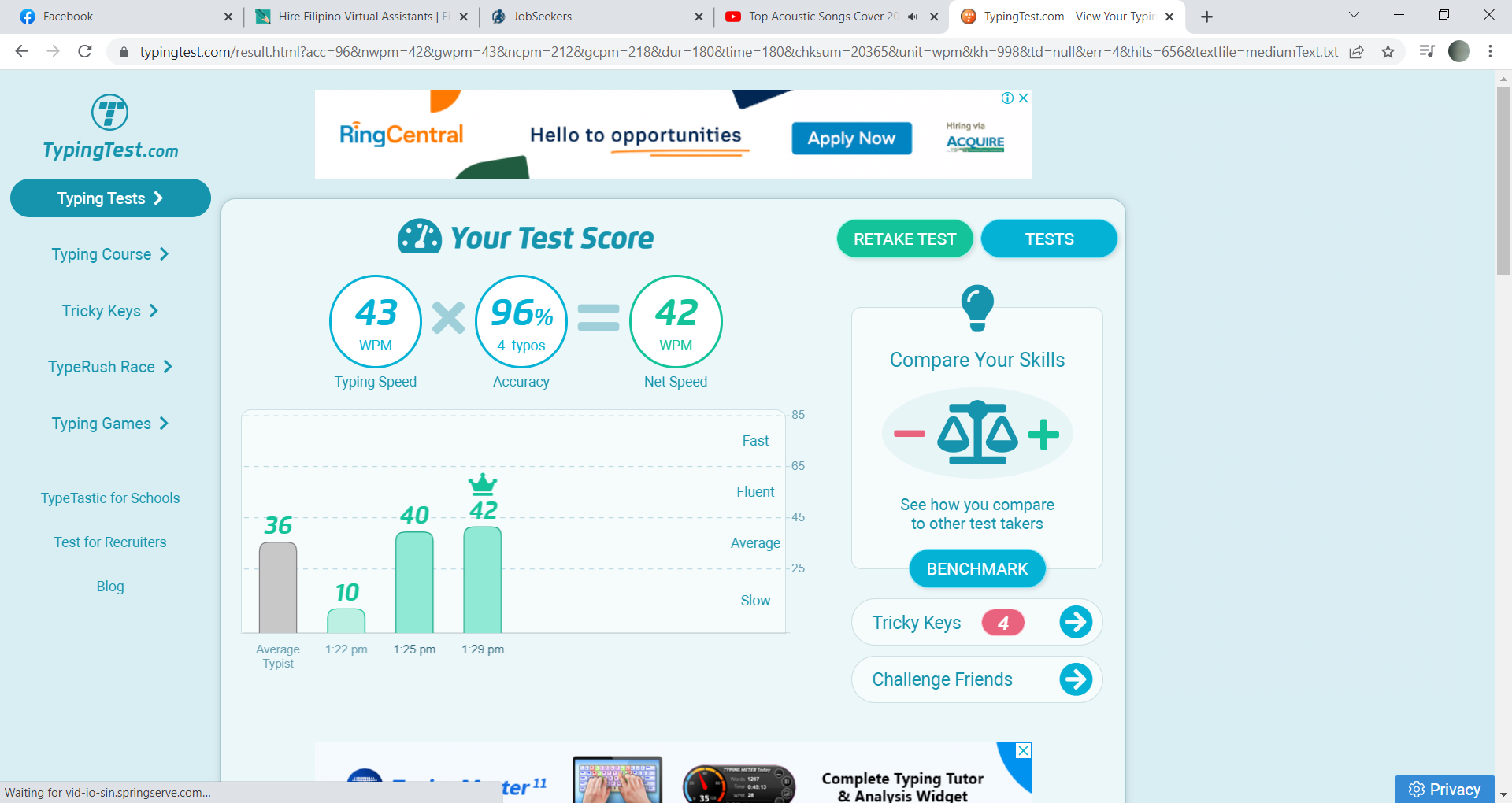1512x803 pixels.
Task: Click the lightbulb icon above Compare Your Skills
Action: (977, 308)
